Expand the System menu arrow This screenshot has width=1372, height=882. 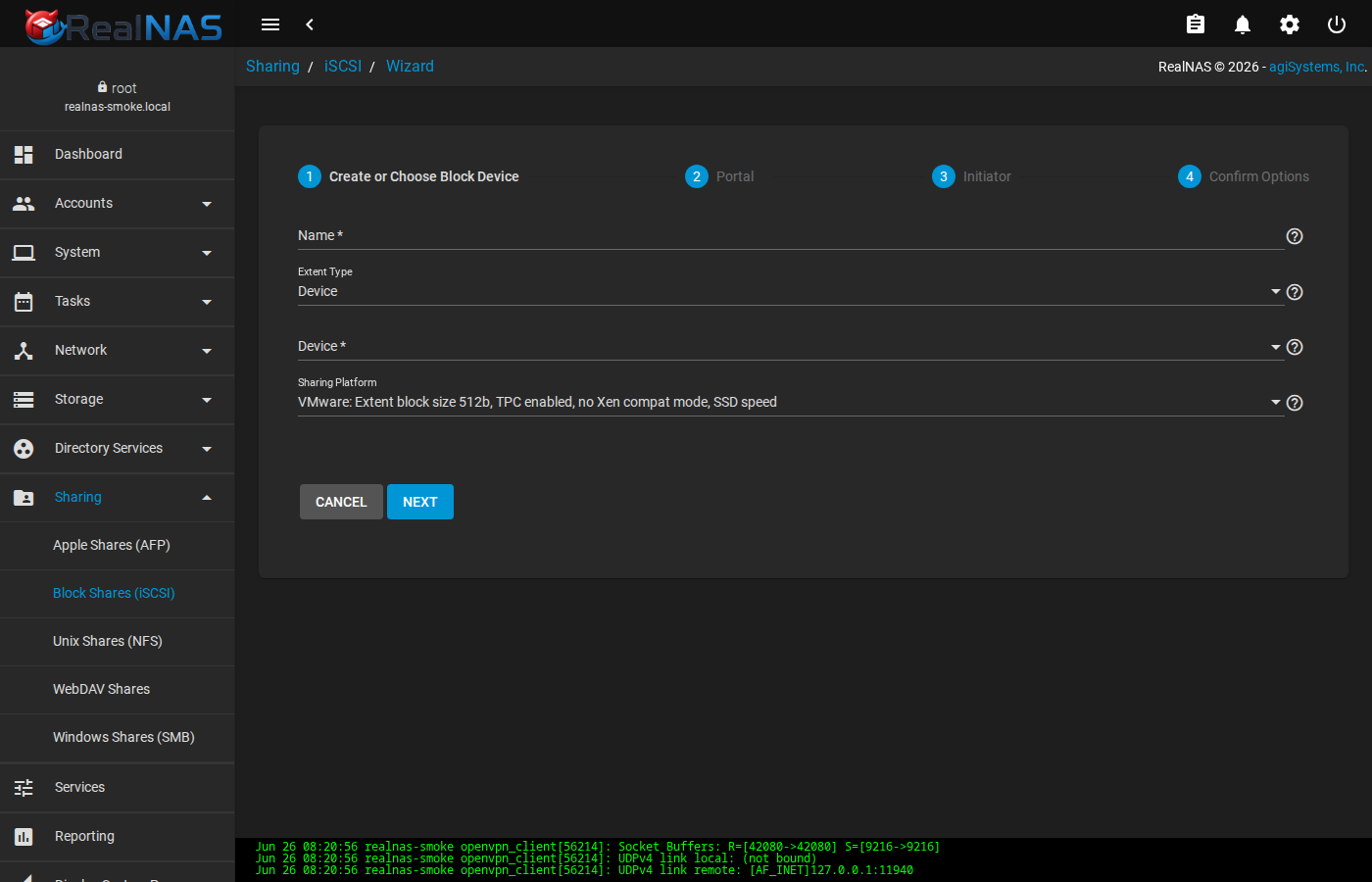tap(207, 253)
